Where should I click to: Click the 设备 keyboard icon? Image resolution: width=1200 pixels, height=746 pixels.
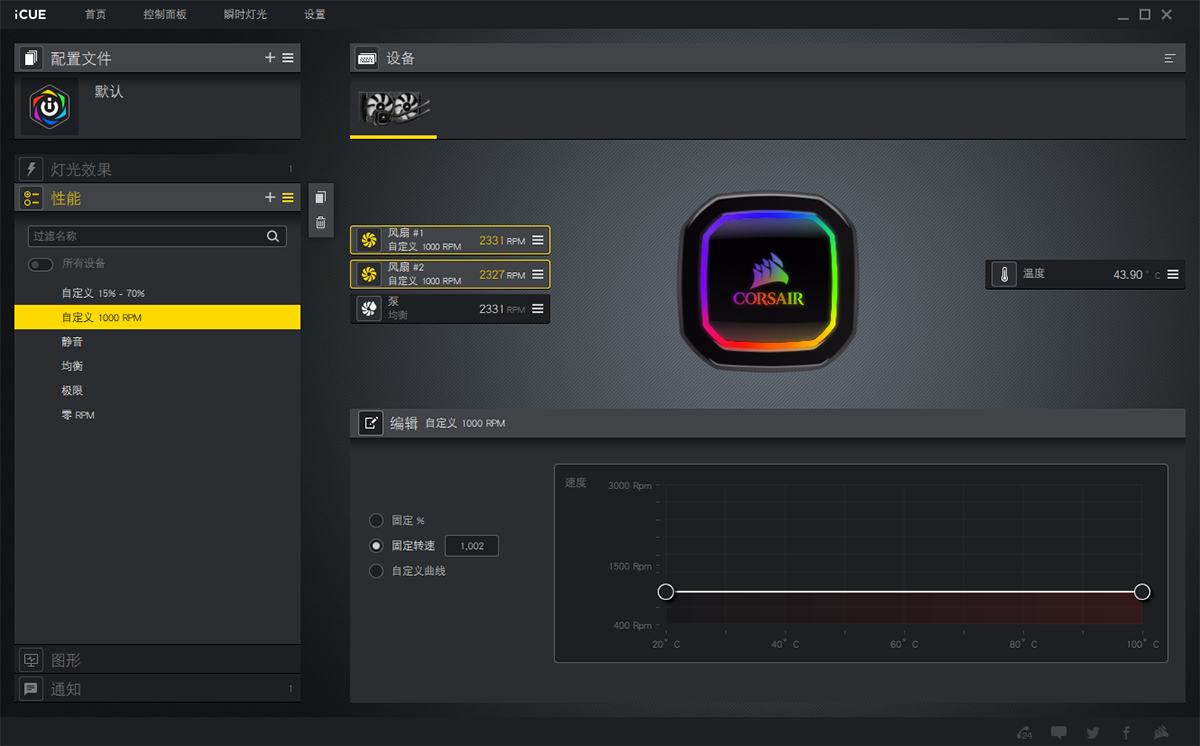tap(367, 58)
